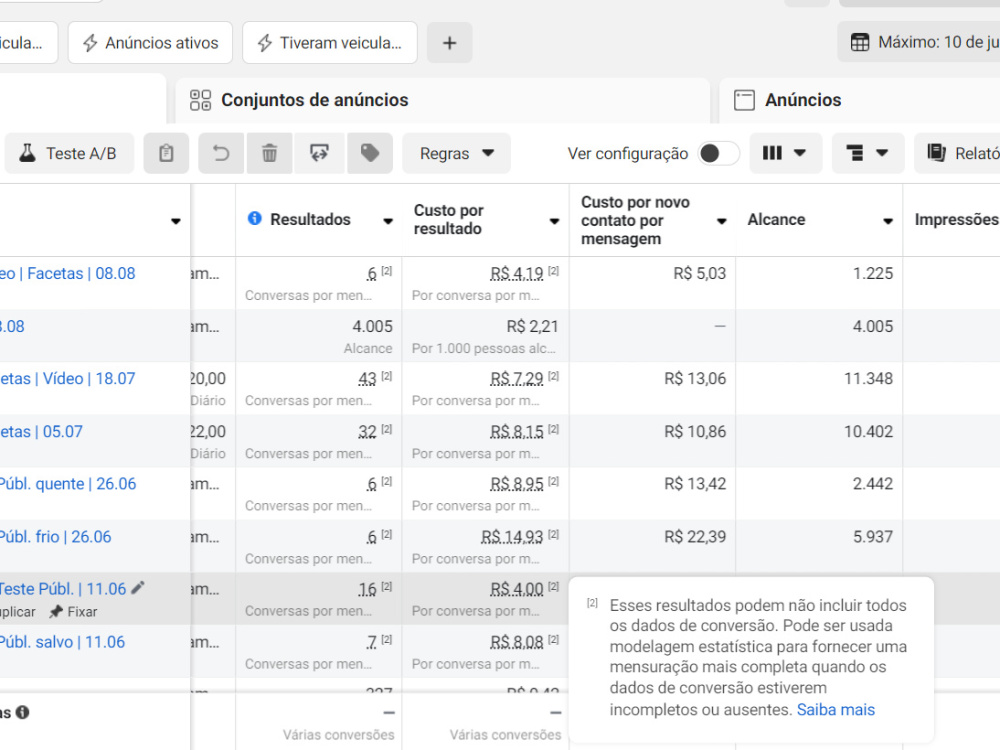This screenshot has width=1000, height=750.
Task: Open the Alcance column dropdown arrow
Action: [888, 221]
